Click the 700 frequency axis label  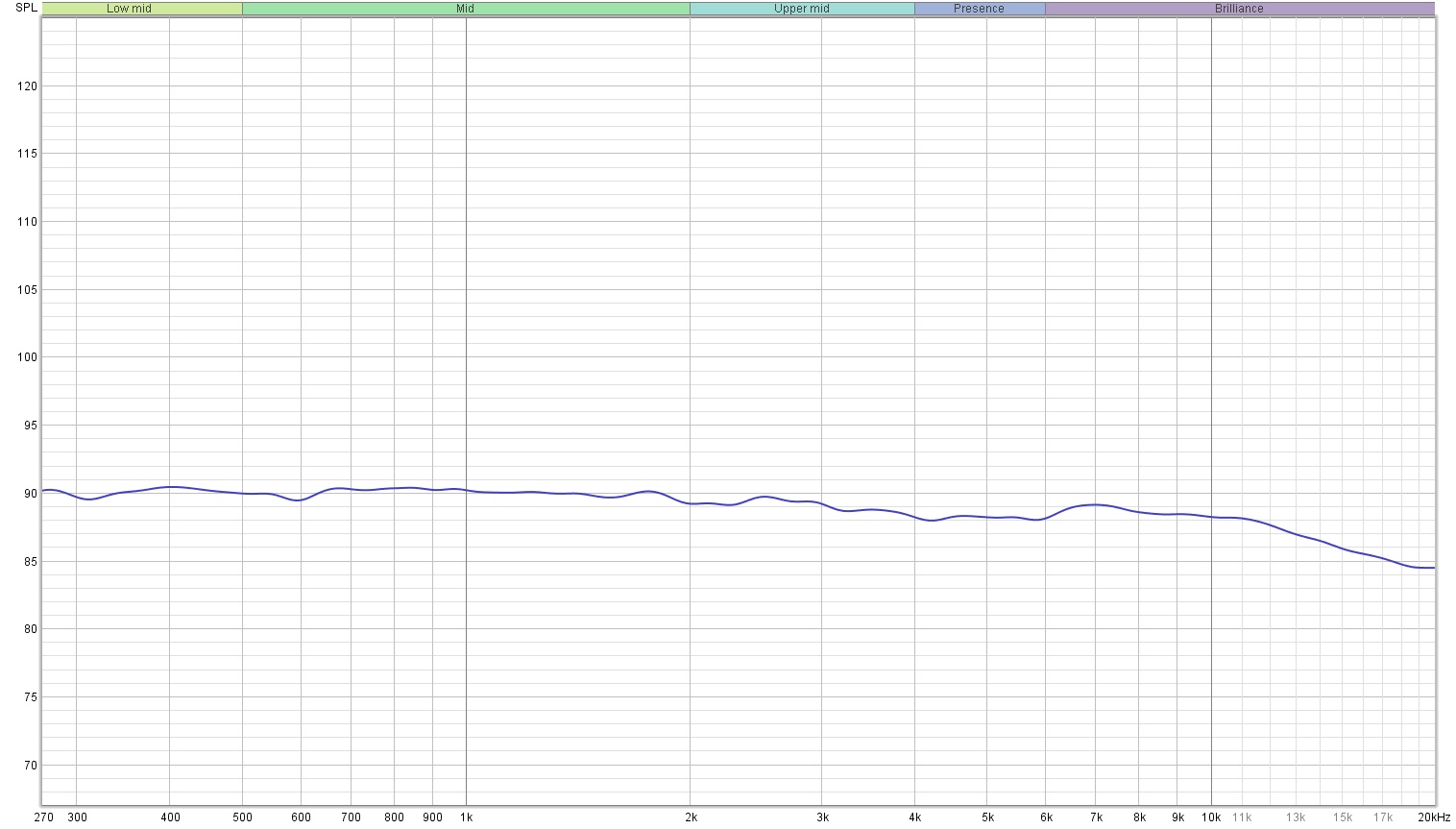pyautogui.click(x=351, y=817)
